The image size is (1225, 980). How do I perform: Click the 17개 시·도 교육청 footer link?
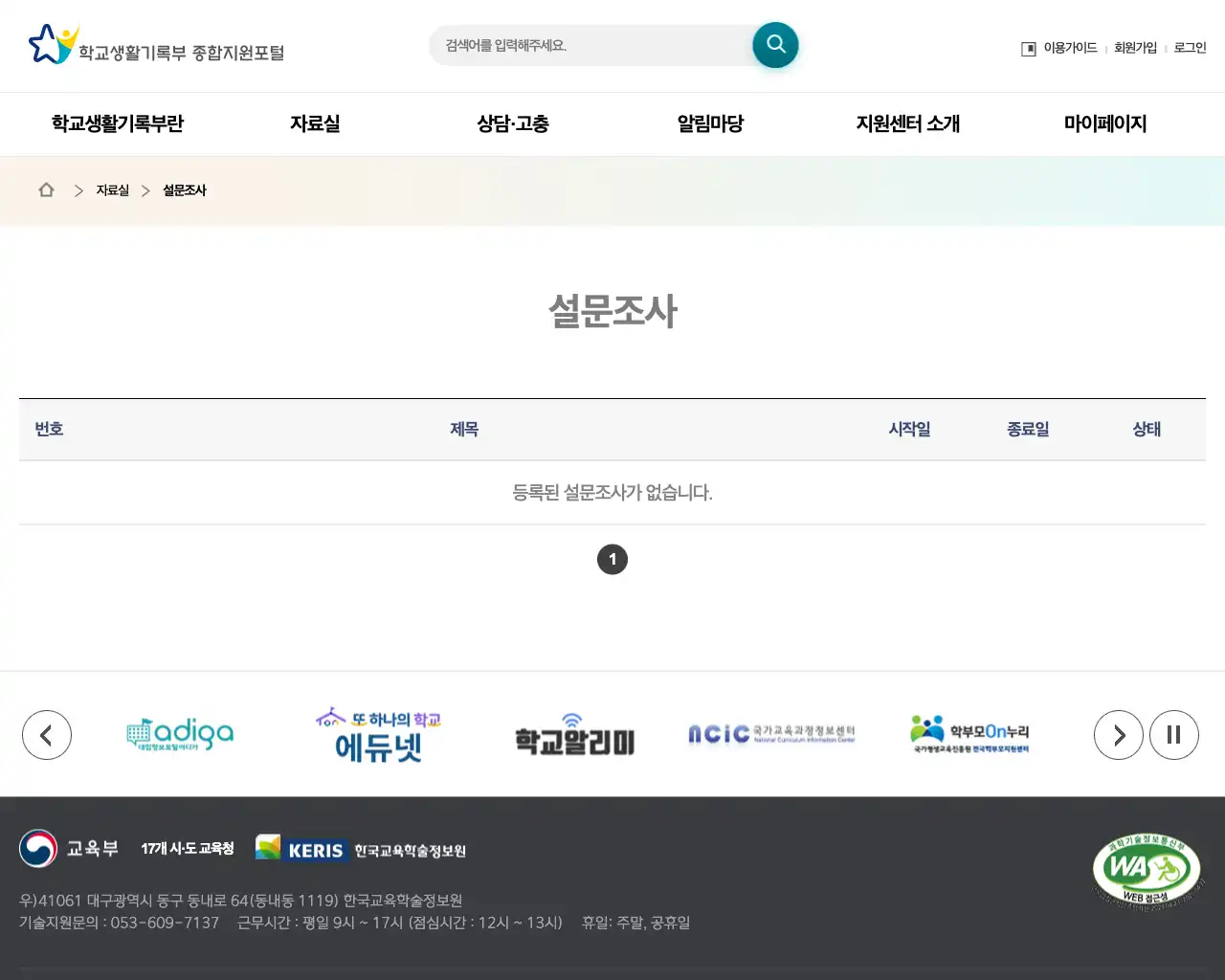pos(188,849)
